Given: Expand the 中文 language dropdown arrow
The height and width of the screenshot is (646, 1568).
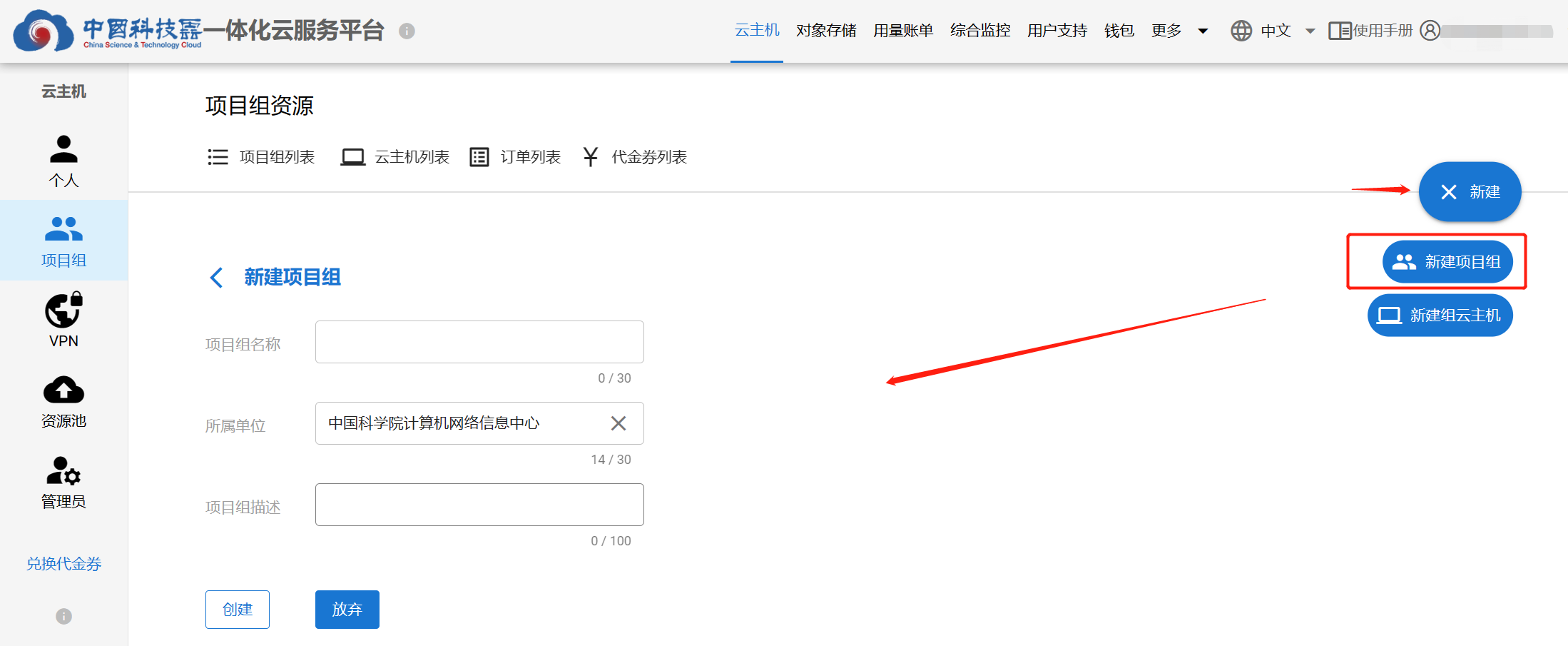Looking at the screenshot, I should pos(1310,31).
